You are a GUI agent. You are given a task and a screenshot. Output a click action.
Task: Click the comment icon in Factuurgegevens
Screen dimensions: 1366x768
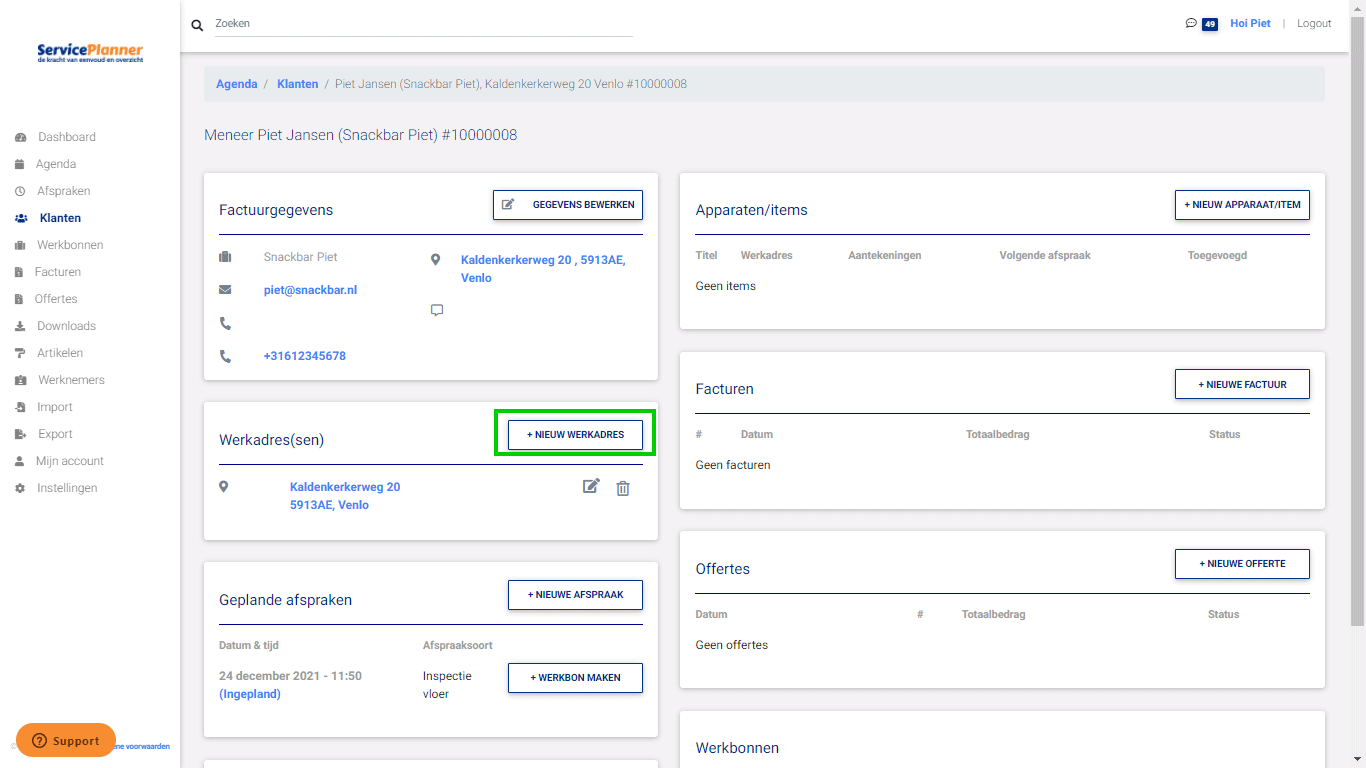tap(436, 310)
